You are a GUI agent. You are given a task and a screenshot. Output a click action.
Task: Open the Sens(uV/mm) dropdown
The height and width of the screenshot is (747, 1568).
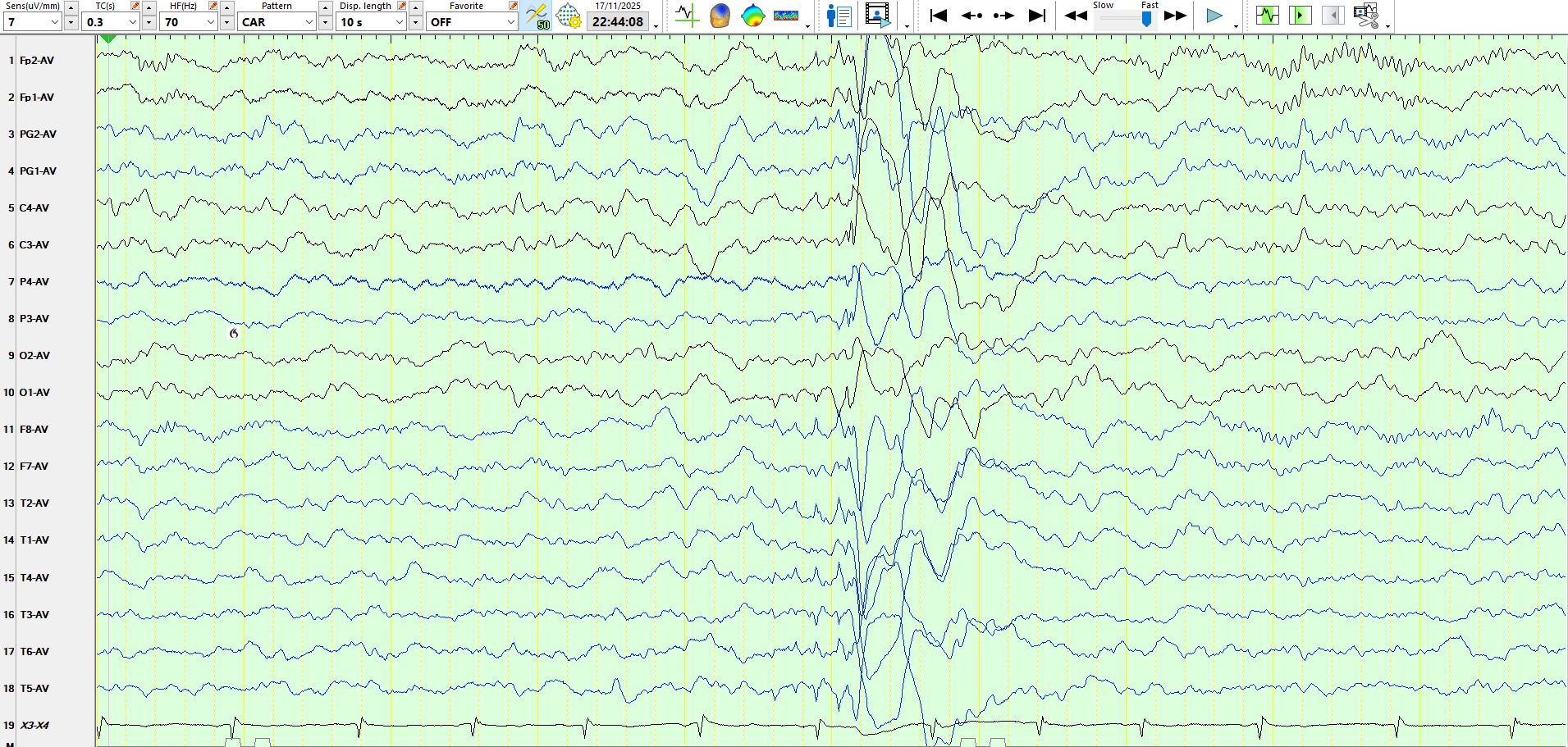pos(33,22)
